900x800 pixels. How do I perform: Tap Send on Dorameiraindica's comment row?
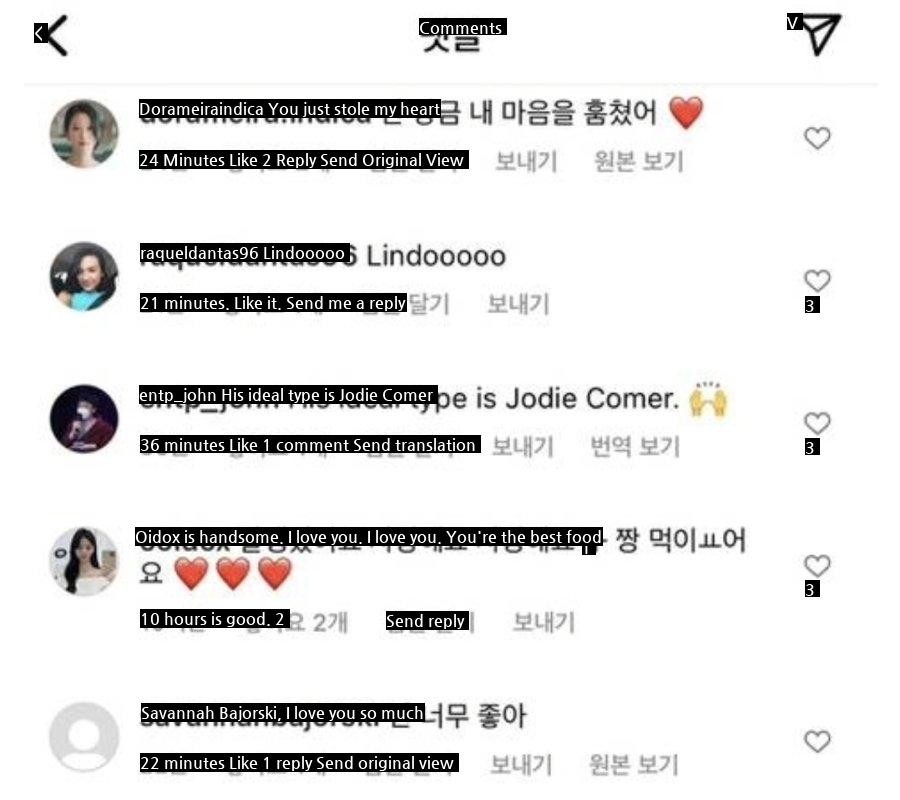[x=526, y=161]
